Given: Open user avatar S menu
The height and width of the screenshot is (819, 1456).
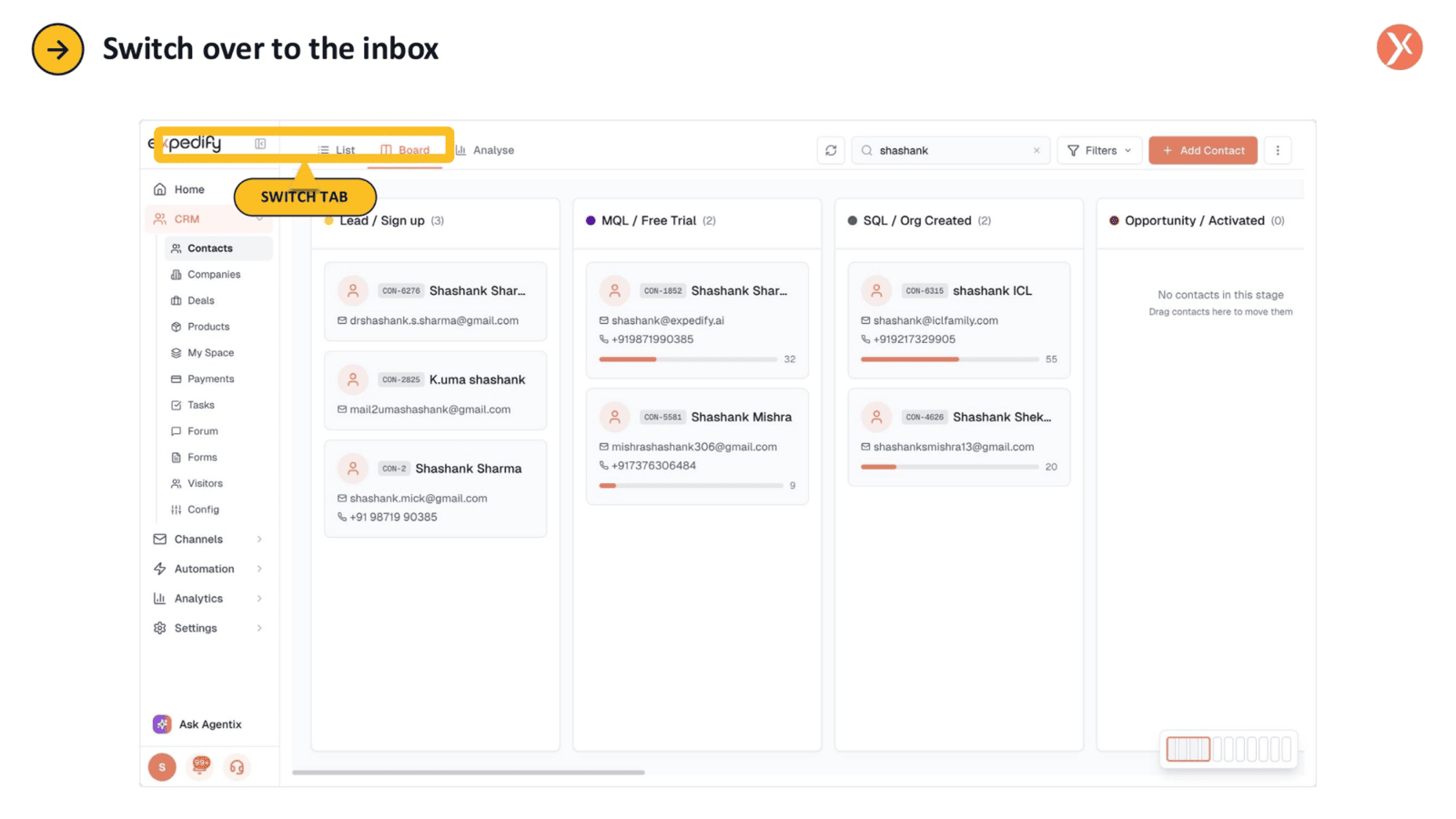Looking at the screenshot, I should pyautogui.click(x=162, y=767).
